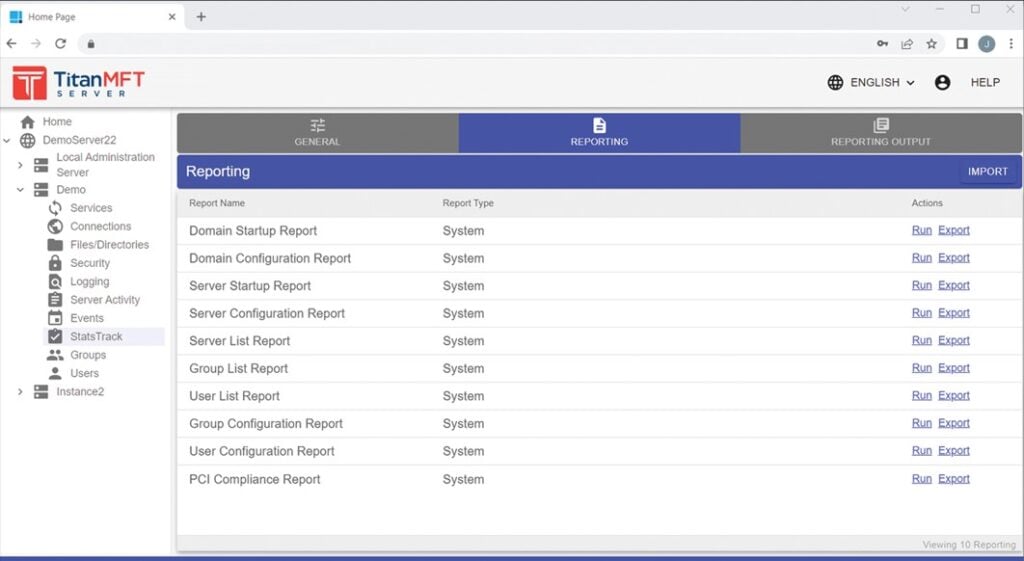Click the Groups people icon

[x=56, y=355]
